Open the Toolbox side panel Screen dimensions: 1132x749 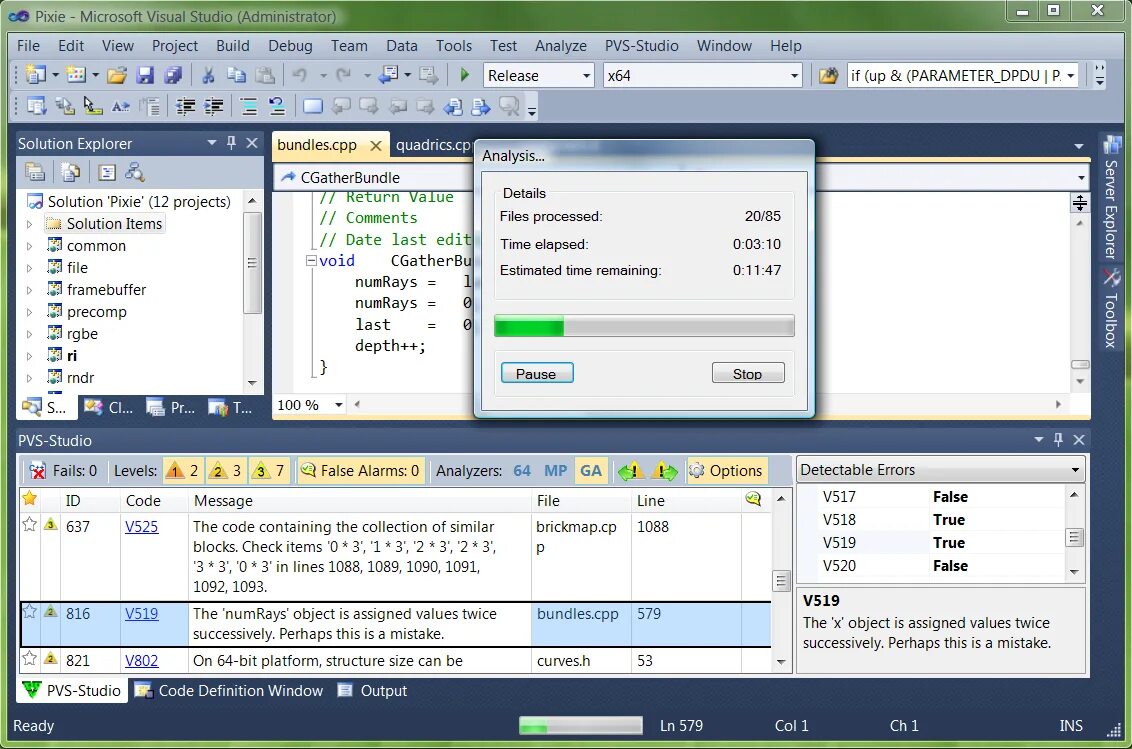1111,309
